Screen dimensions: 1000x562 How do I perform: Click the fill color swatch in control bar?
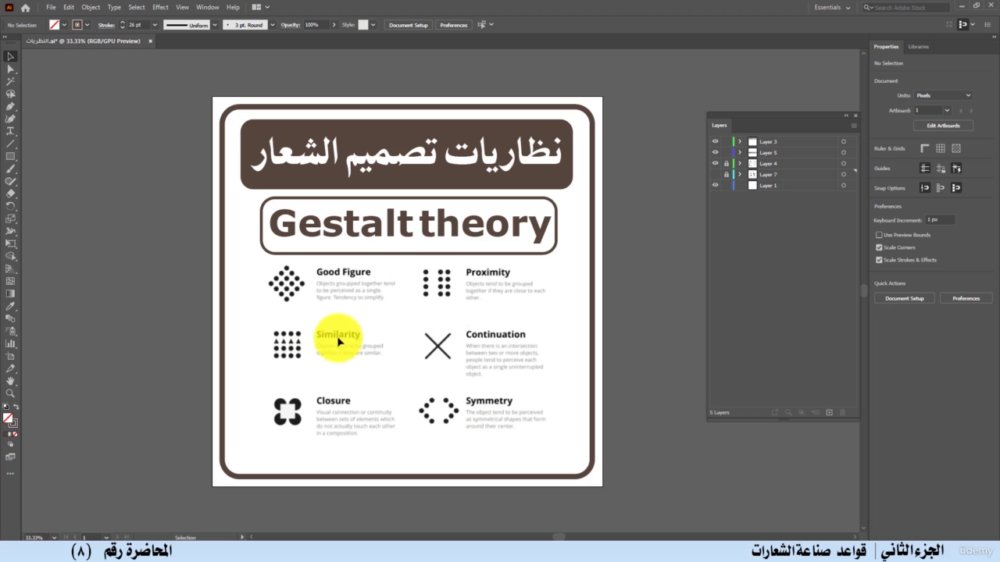tap(54, 25)
